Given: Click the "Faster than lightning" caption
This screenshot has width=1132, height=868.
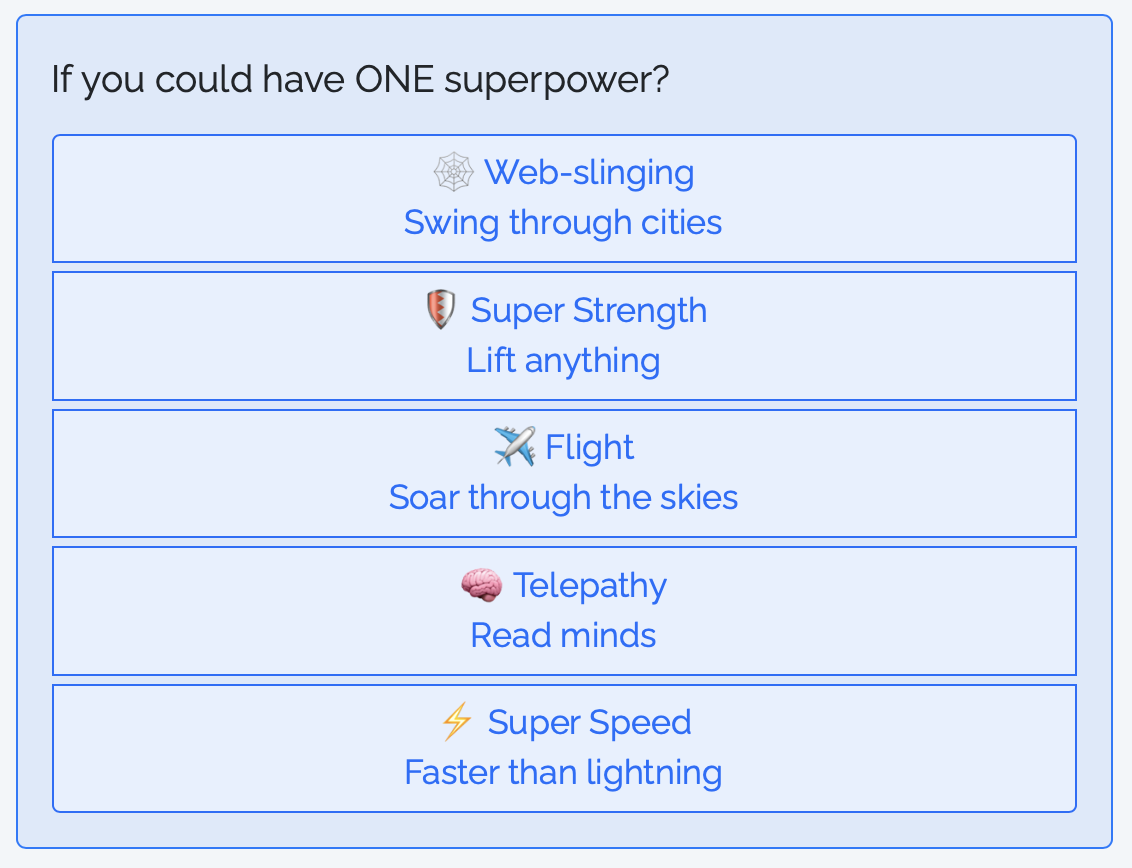Looking at the screenshot, I should click(x=563, y=772).
